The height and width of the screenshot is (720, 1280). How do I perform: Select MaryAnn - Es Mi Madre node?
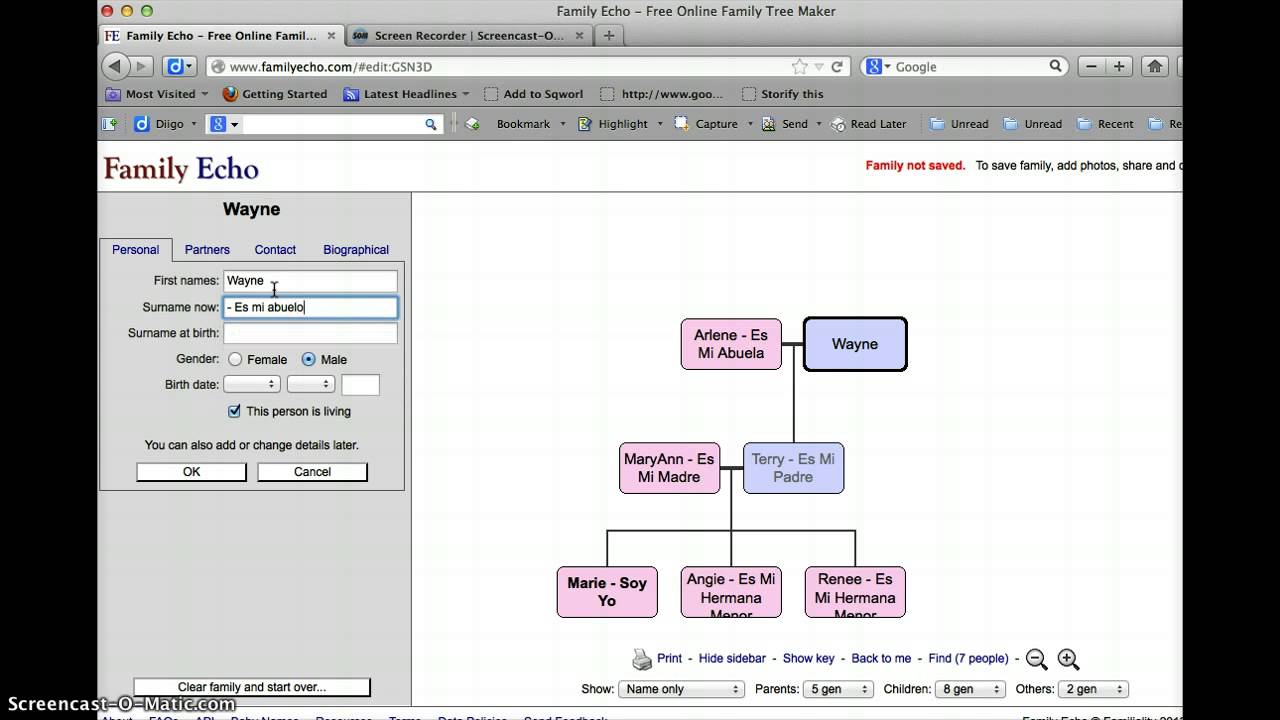click(669, 468)
